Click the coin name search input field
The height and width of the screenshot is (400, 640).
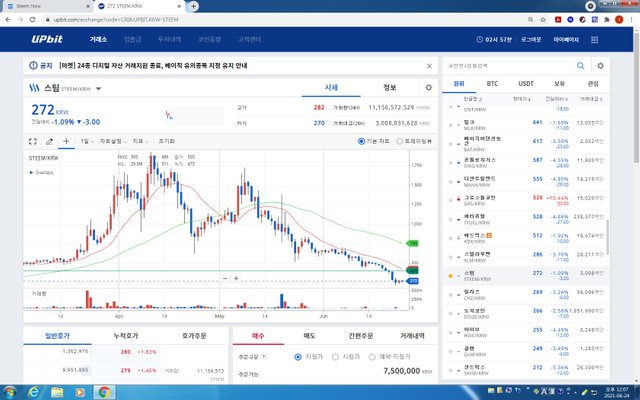(x=508, y=66)
